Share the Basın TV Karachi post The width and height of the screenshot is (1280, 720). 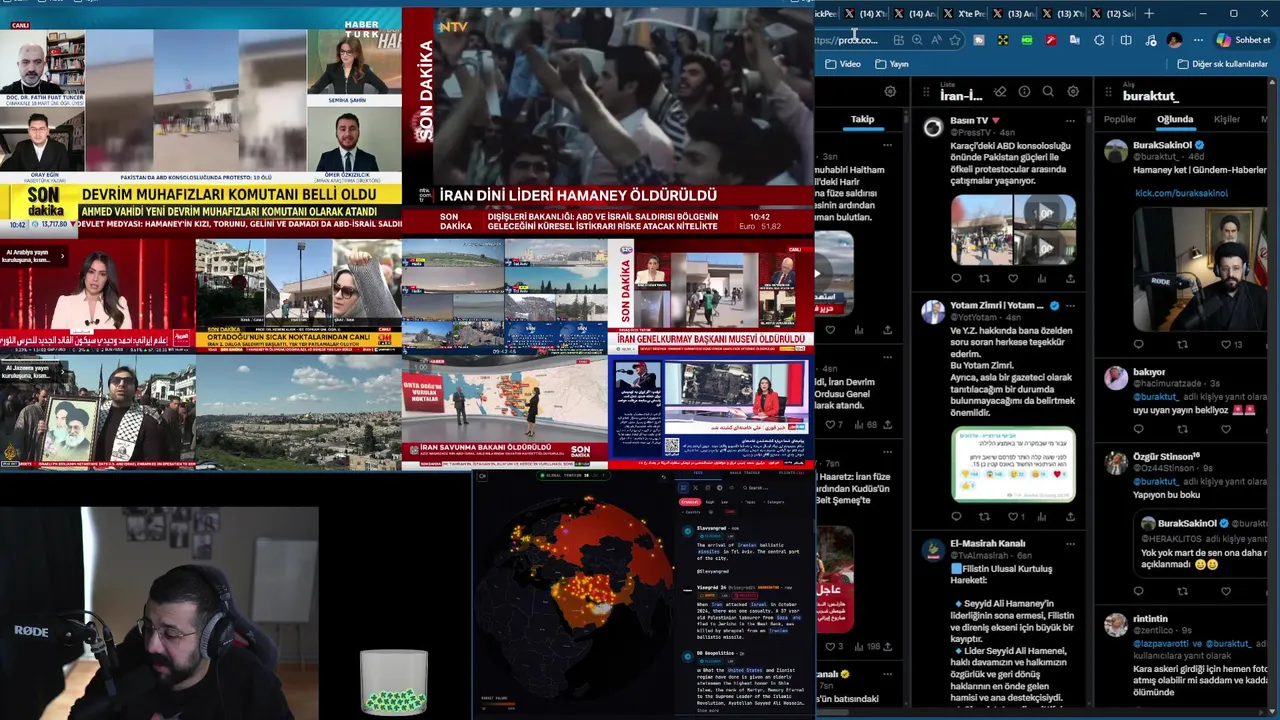(x=1070, y=279)
